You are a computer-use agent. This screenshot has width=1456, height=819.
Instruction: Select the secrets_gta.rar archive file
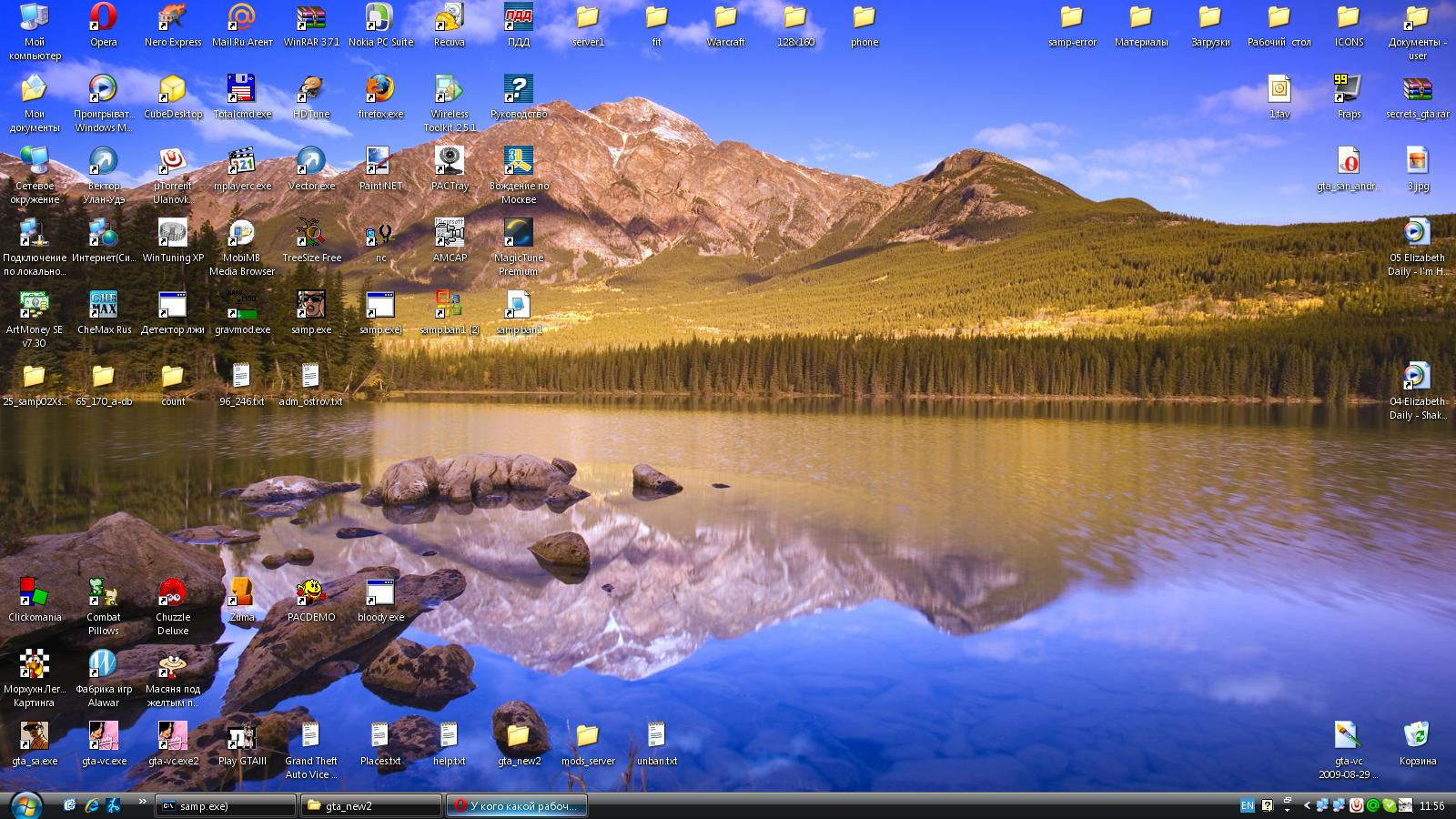[x=1417, y=90]
